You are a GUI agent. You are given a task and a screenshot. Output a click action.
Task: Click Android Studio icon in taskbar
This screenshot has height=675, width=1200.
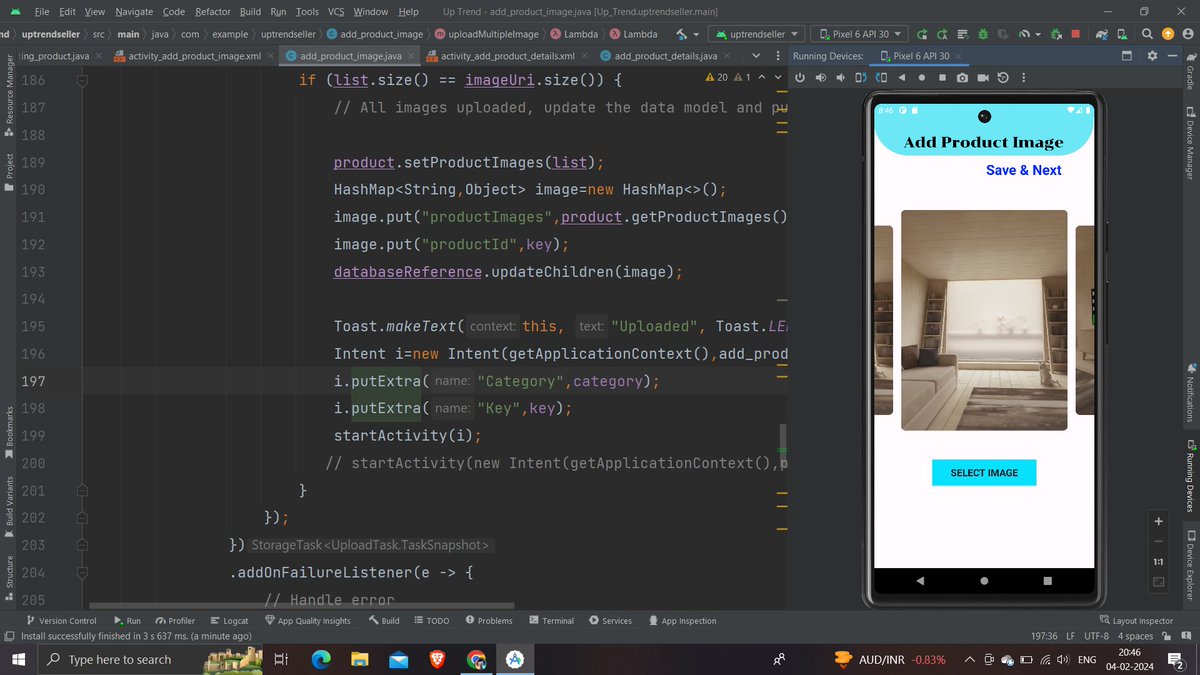[514, 659]
